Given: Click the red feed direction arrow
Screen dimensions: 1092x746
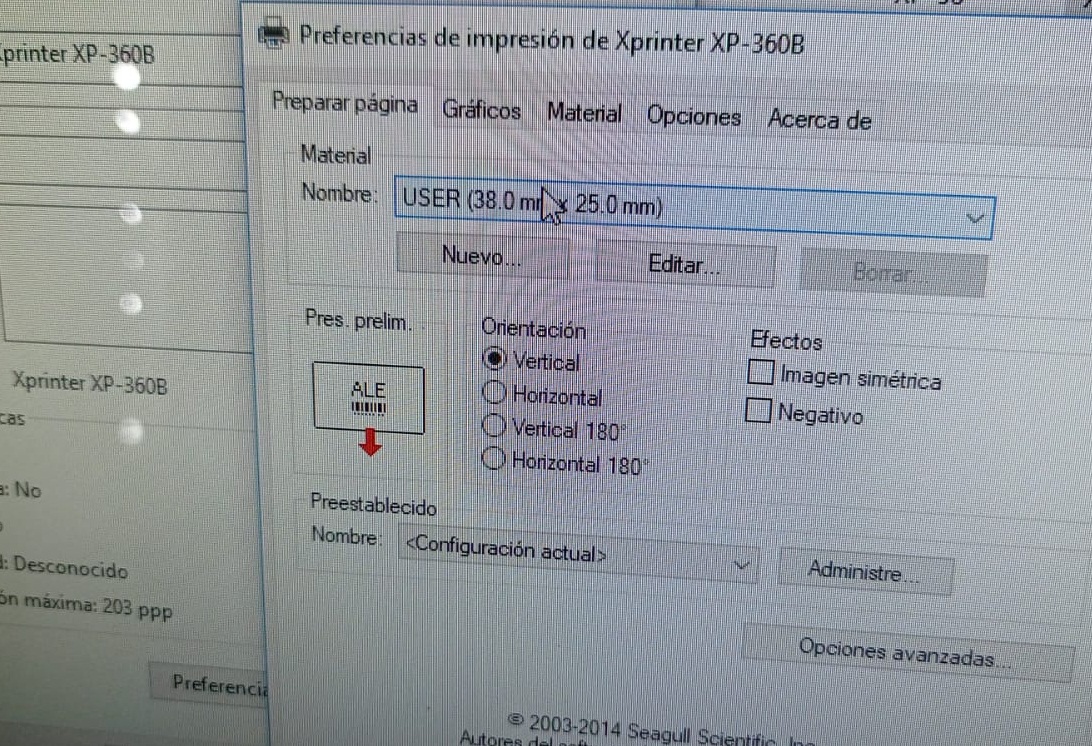Looking at the screenshot, I should pyautogui.click(x=370, y=442).
